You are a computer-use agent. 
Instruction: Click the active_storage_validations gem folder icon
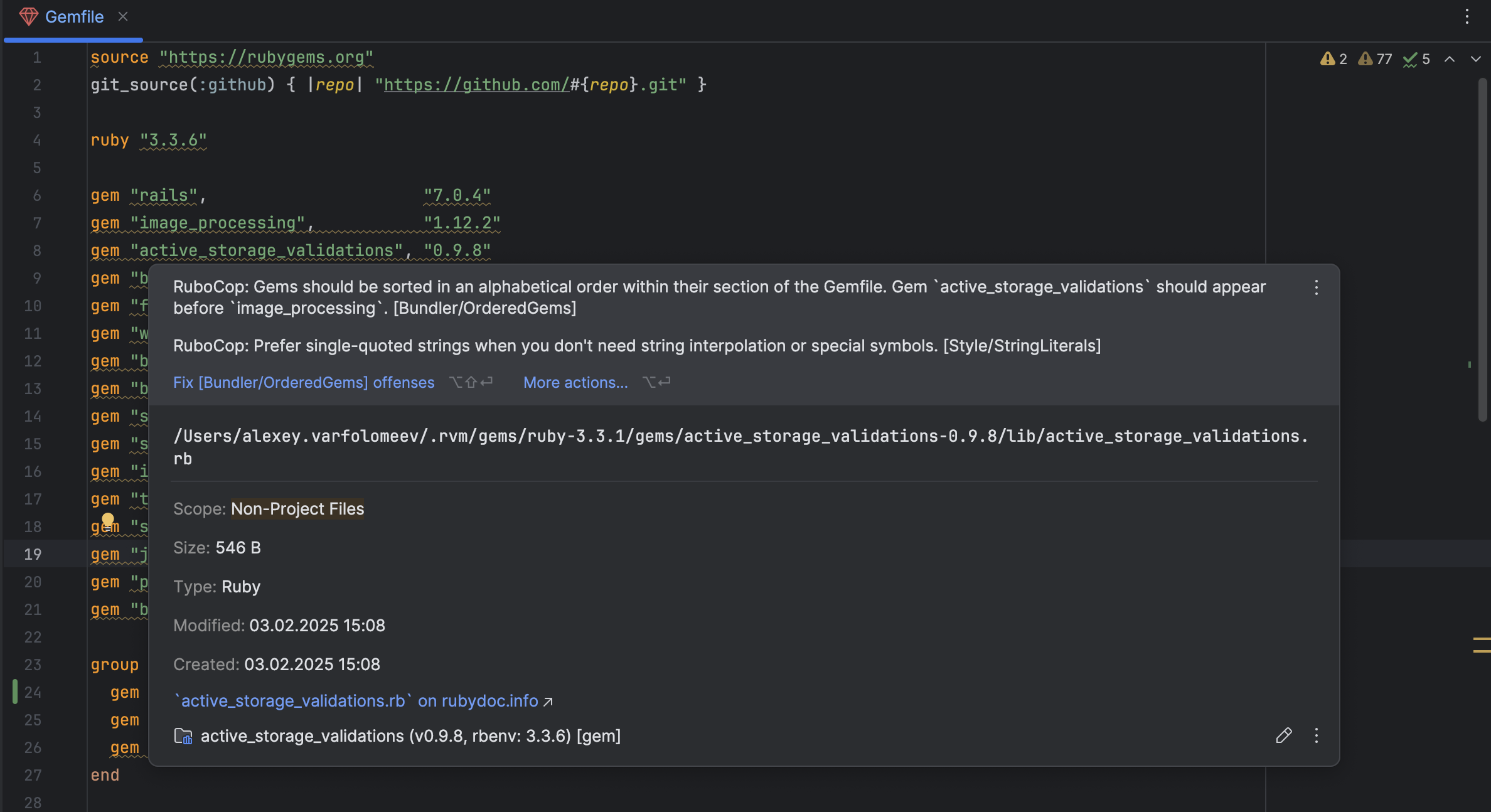tap(183, 736)
